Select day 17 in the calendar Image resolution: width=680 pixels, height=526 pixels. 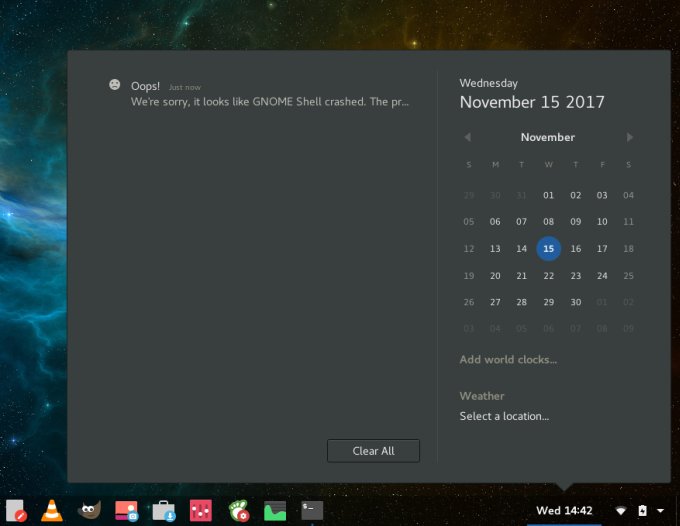tap(602, 248)
